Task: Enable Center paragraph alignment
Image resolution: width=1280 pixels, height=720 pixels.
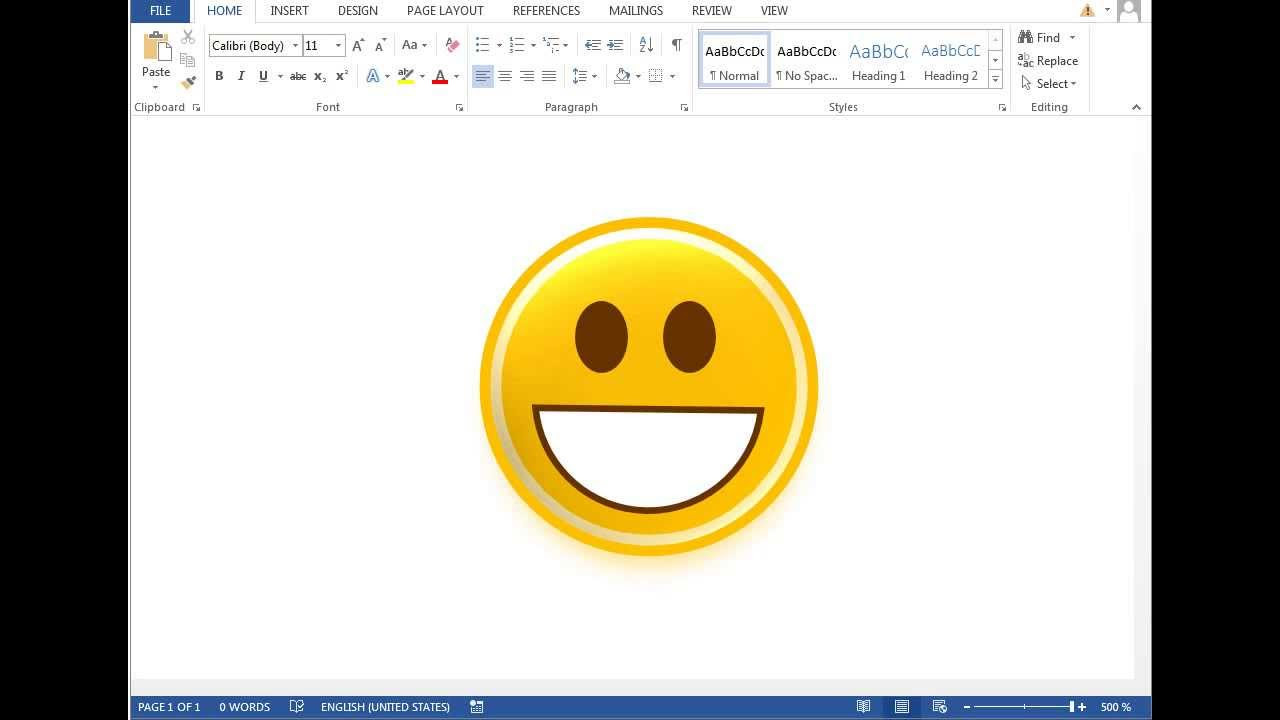Action: click(504, 75)
